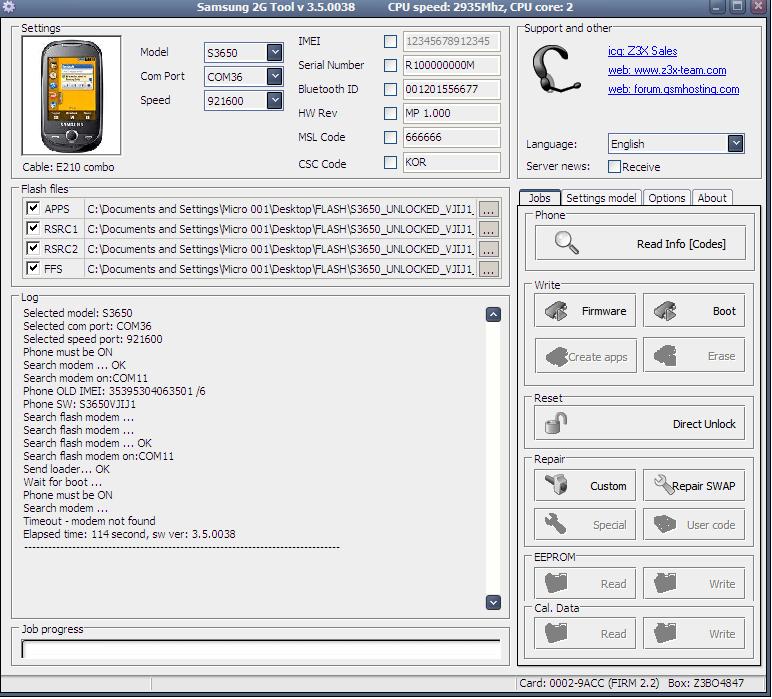Switch to the Jobs tab
772x699 pixels.
tap(540, 198)
